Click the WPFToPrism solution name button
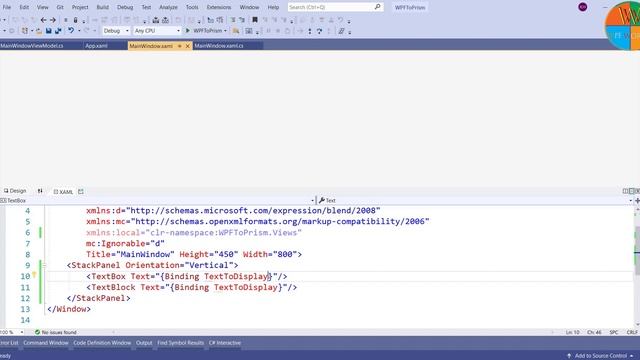The width and height of the screenshot is (640, 360). click(x=410, y=7)
